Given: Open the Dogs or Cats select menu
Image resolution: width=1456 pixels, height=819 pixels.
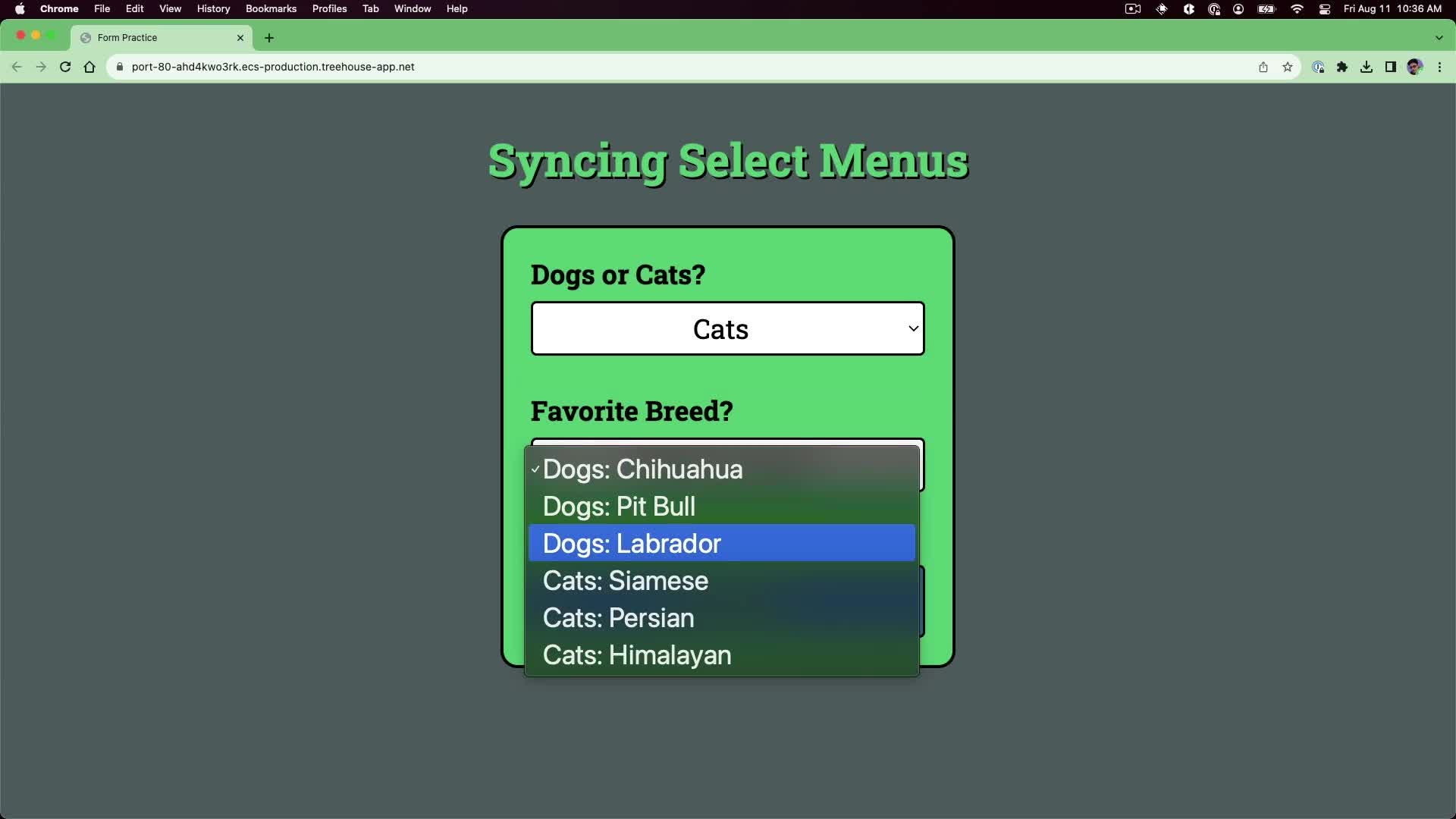Looking at the screenshot, I should [726, 328].
